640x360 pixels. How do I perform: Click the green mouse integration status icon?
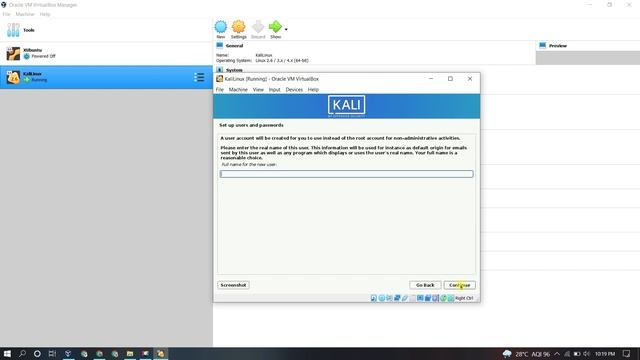pos(443,298)
